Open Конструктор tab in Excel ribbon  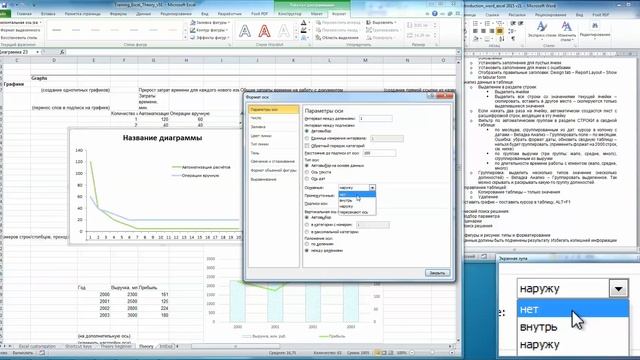[289, 14]
